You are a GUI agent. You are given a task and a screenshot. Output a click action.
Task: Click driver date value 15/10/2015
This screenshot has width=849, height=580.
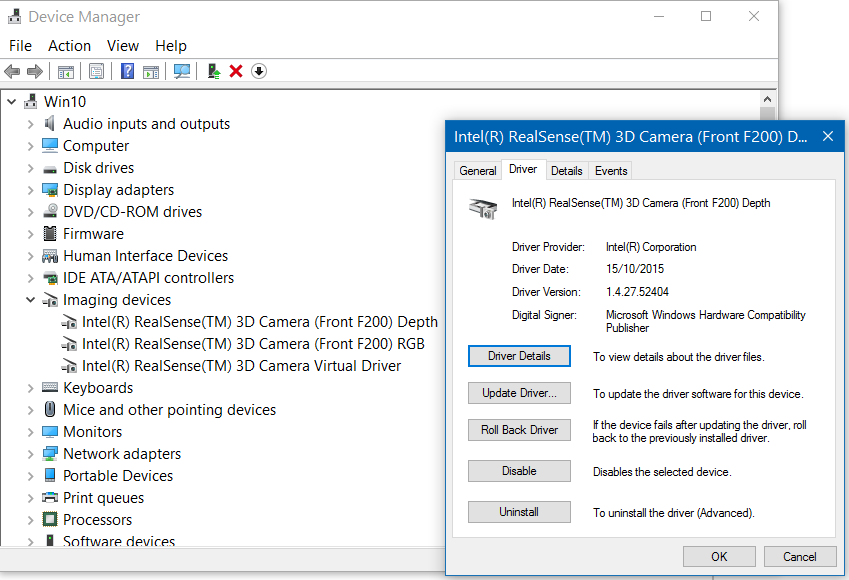pos(635,269)
